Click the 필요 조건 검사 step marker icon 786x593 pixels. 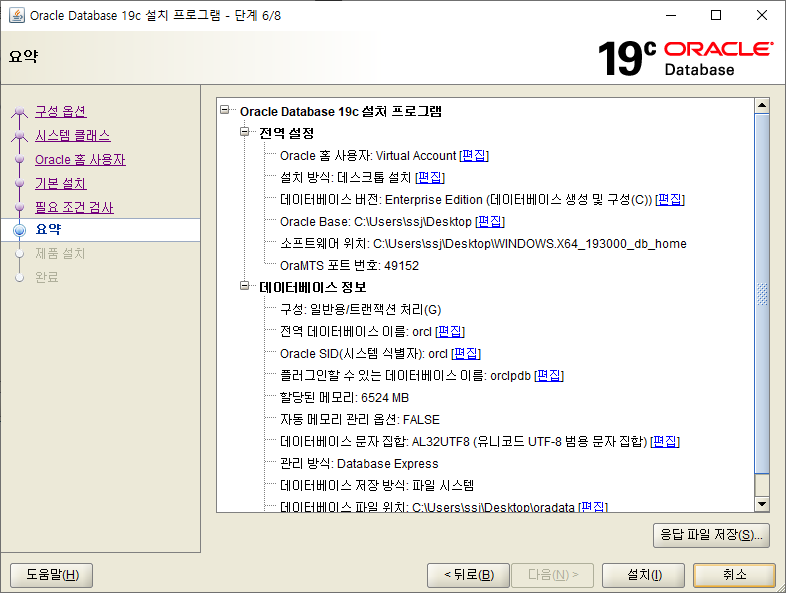coord(20,207)
